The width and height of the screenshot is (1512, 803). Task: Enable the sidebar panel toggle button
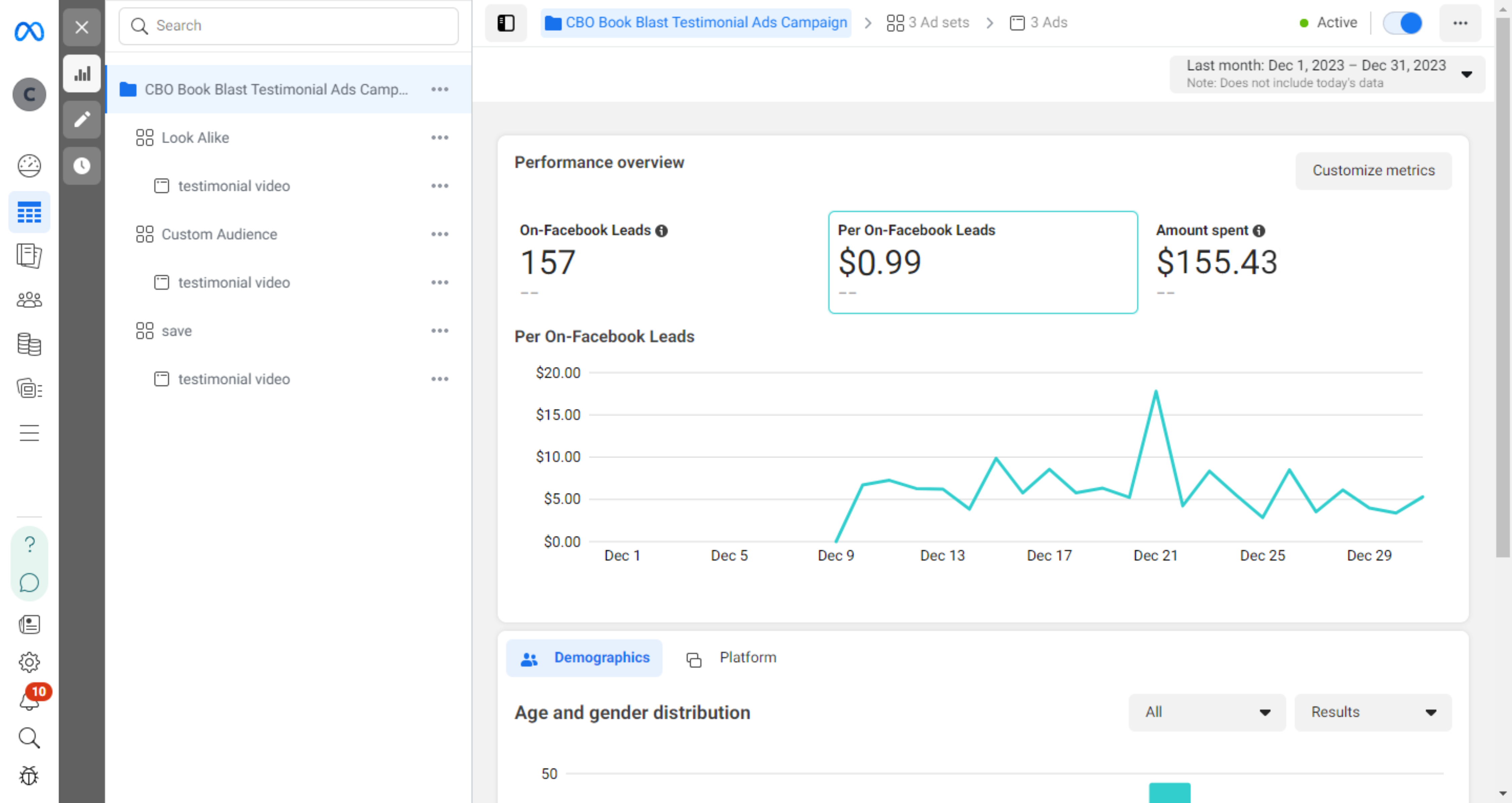tap(506, 23)
